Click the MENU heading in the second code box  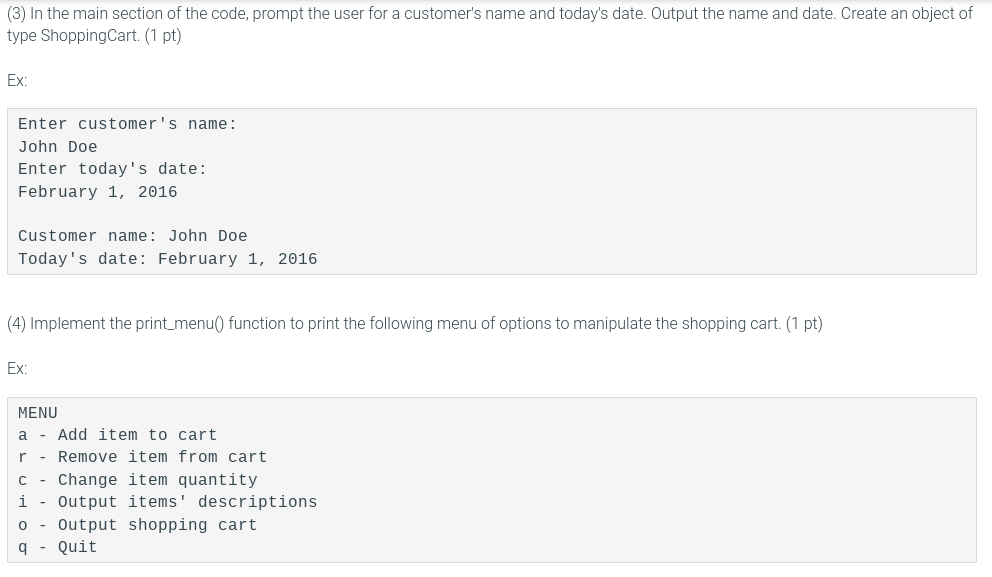(37, 413)
